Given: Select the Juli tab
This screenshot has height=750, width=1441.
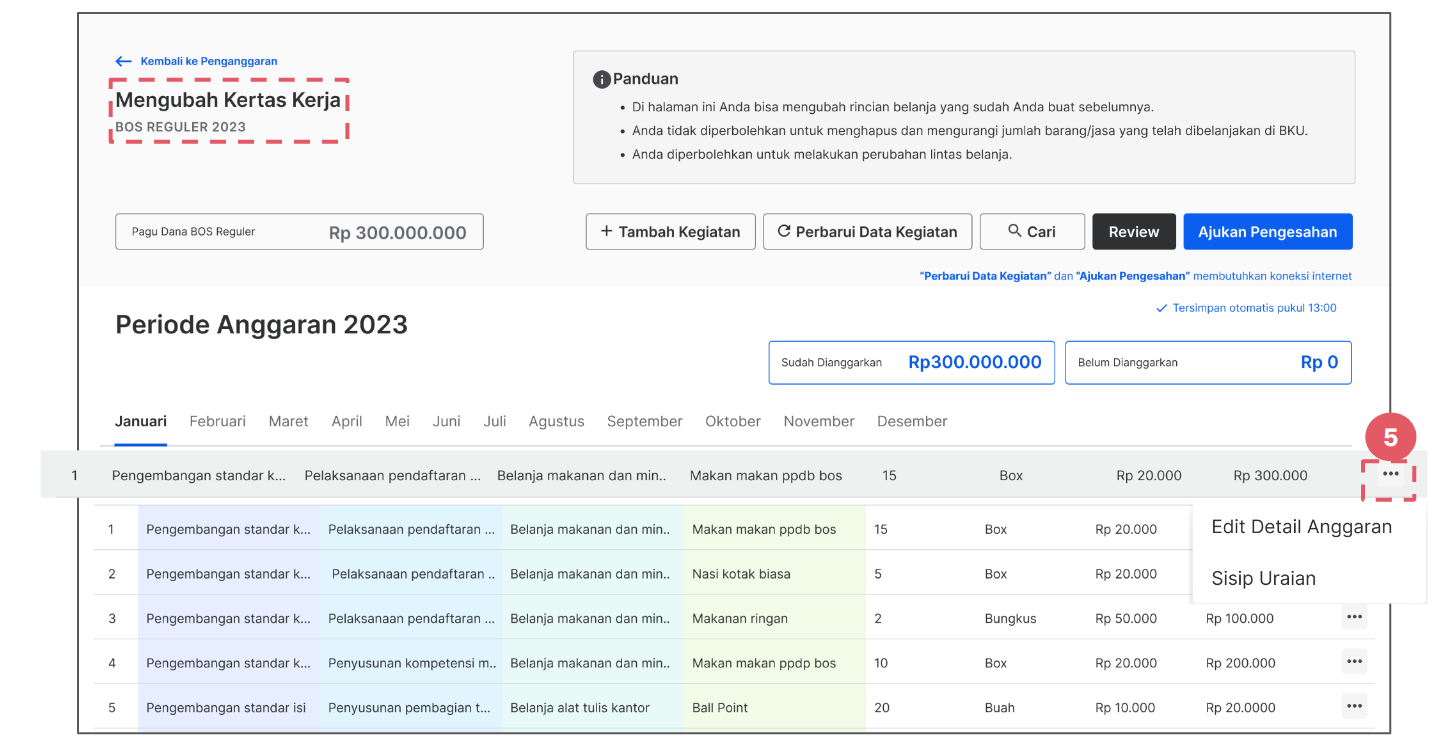Looking at the screenshot, I should [x=495, y=421].
